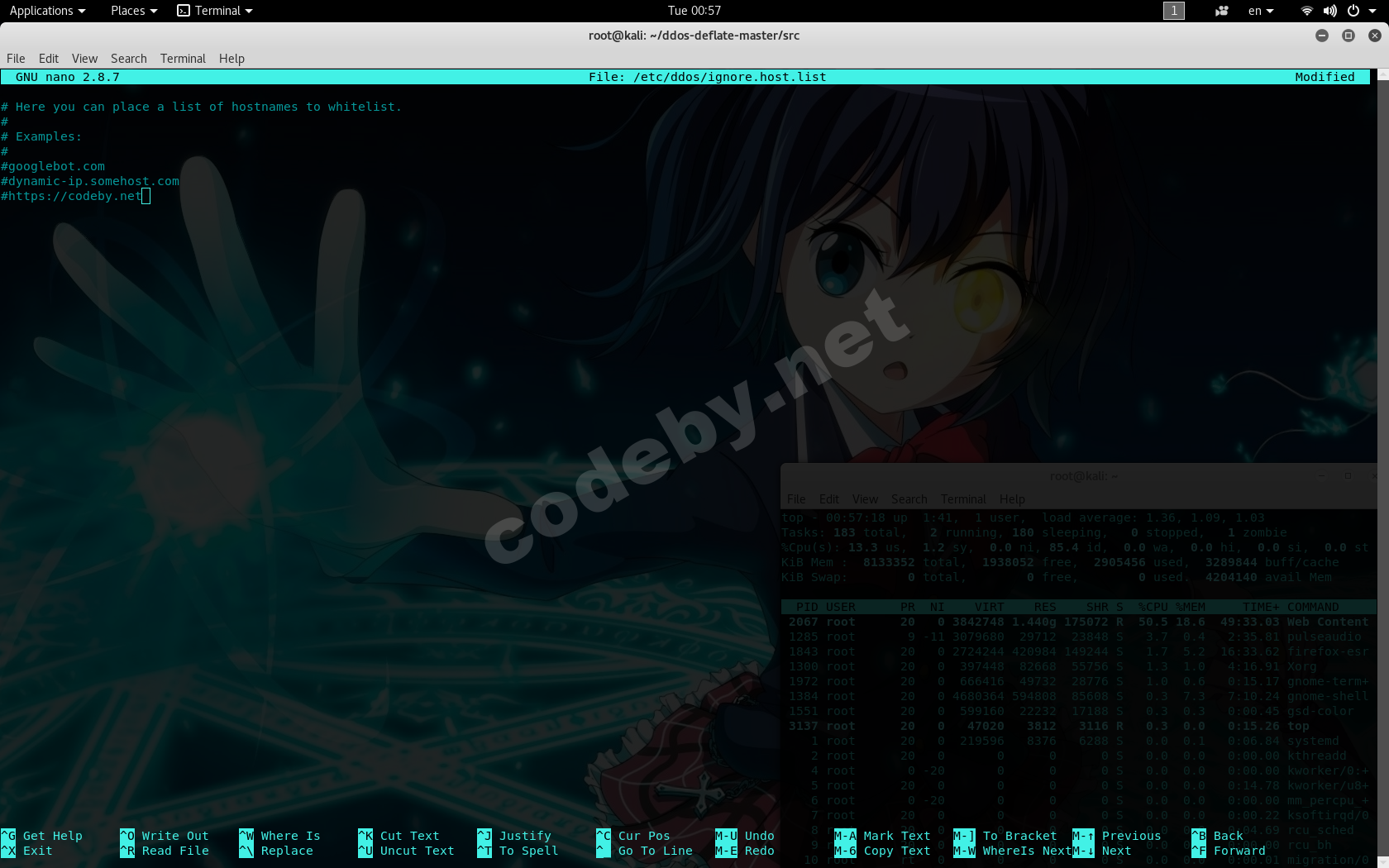
Task: Click the Where Is shortcut label in nano
Action: 290,836
